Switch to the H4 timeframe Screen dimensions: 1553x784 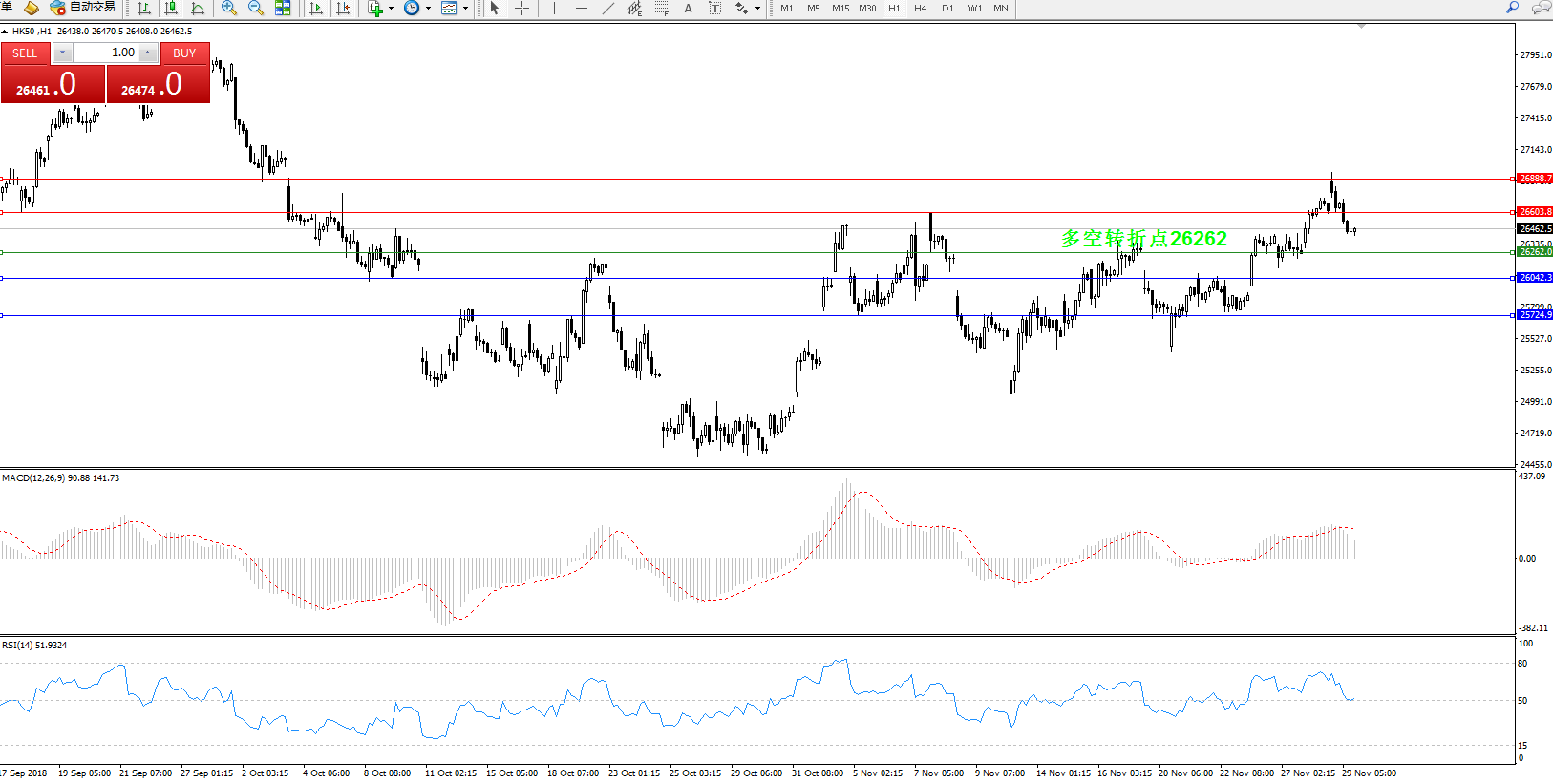coord(920,9)
